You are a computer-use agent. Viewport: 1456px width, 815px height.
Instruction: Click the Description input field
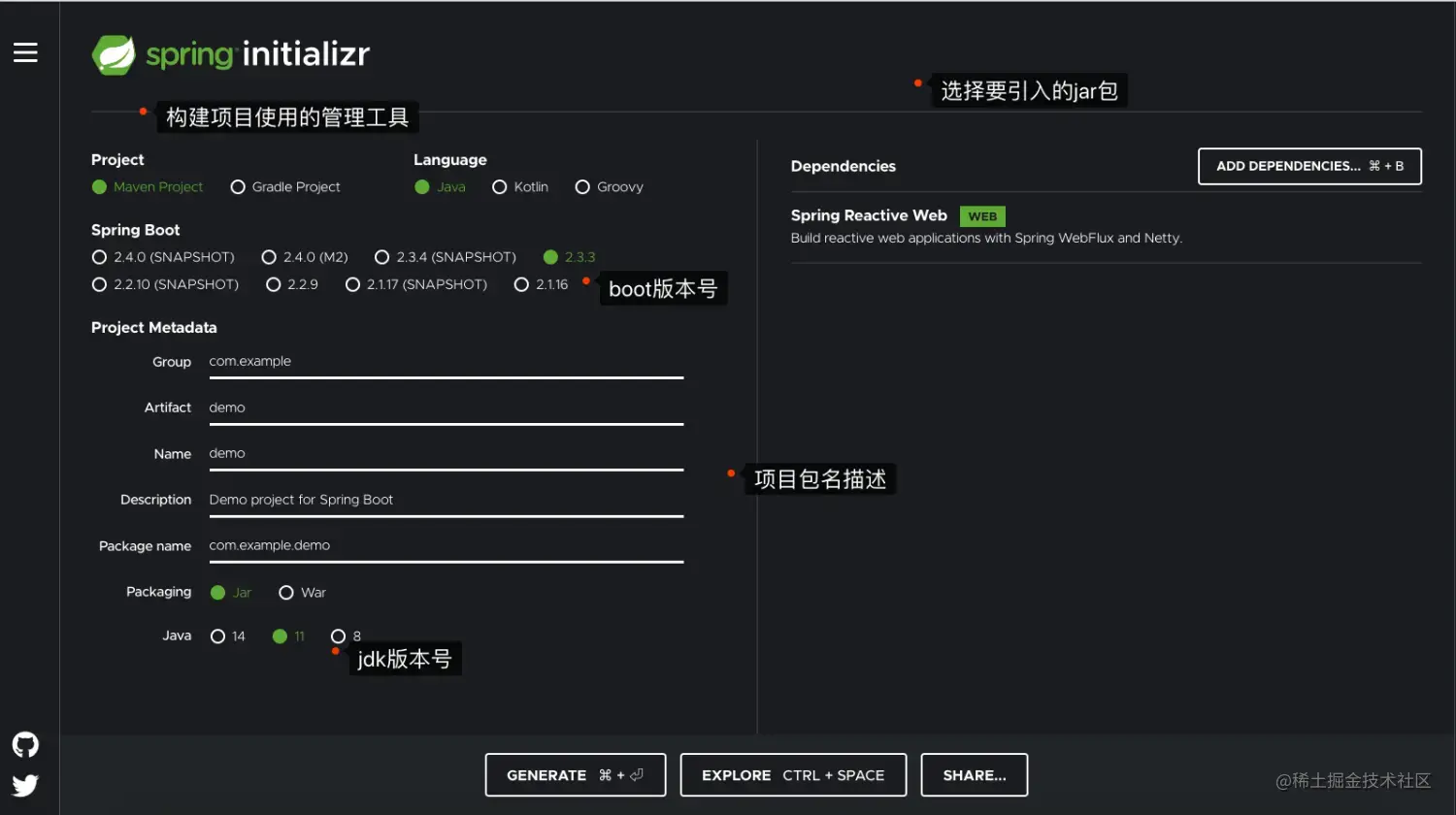[x=447, y=501]
